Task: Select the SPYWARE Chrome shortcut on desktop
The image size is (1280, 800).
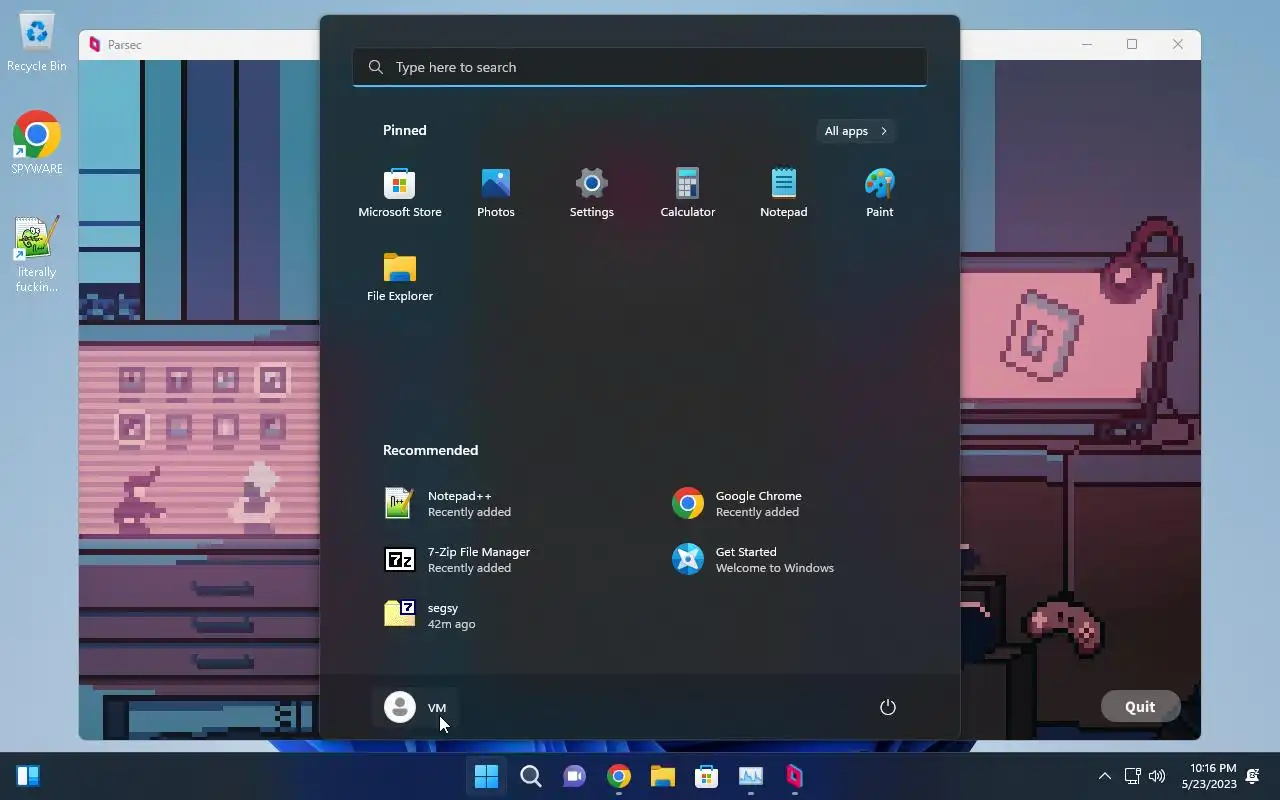Action: 37,143
